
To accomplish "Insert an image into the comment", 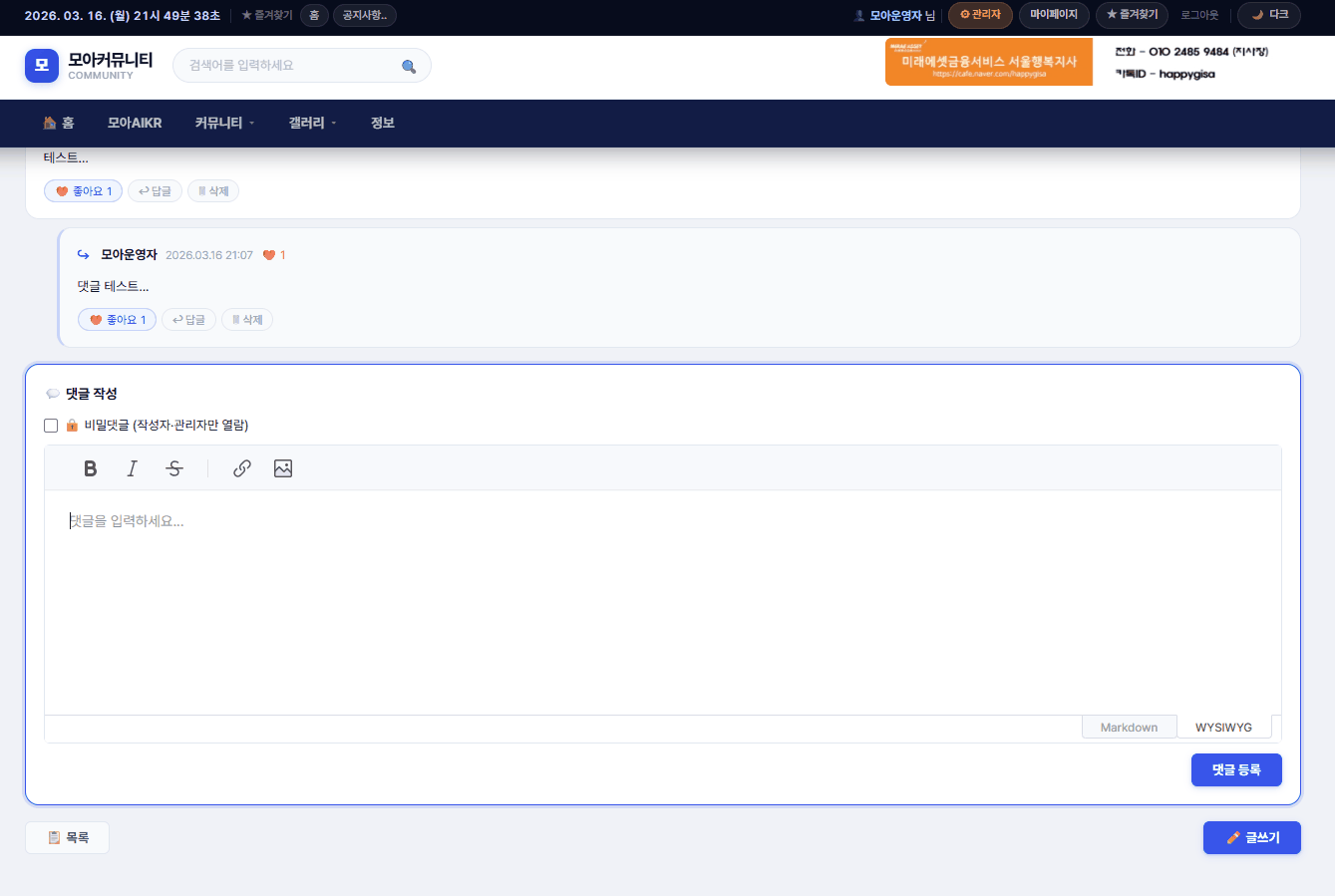I will tap(283, 468).
